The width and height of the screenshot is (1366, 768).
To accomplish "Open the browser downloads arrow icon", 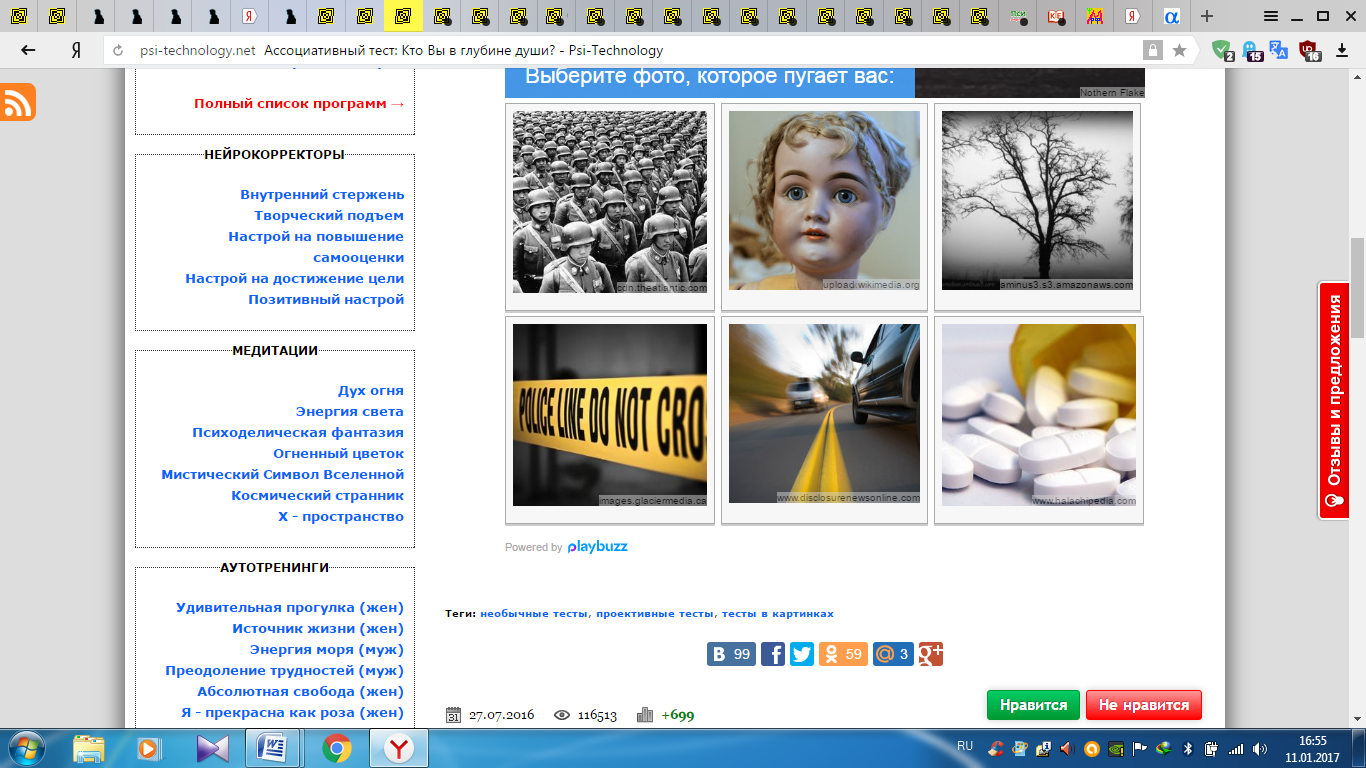I will [x=1342, y=50].
